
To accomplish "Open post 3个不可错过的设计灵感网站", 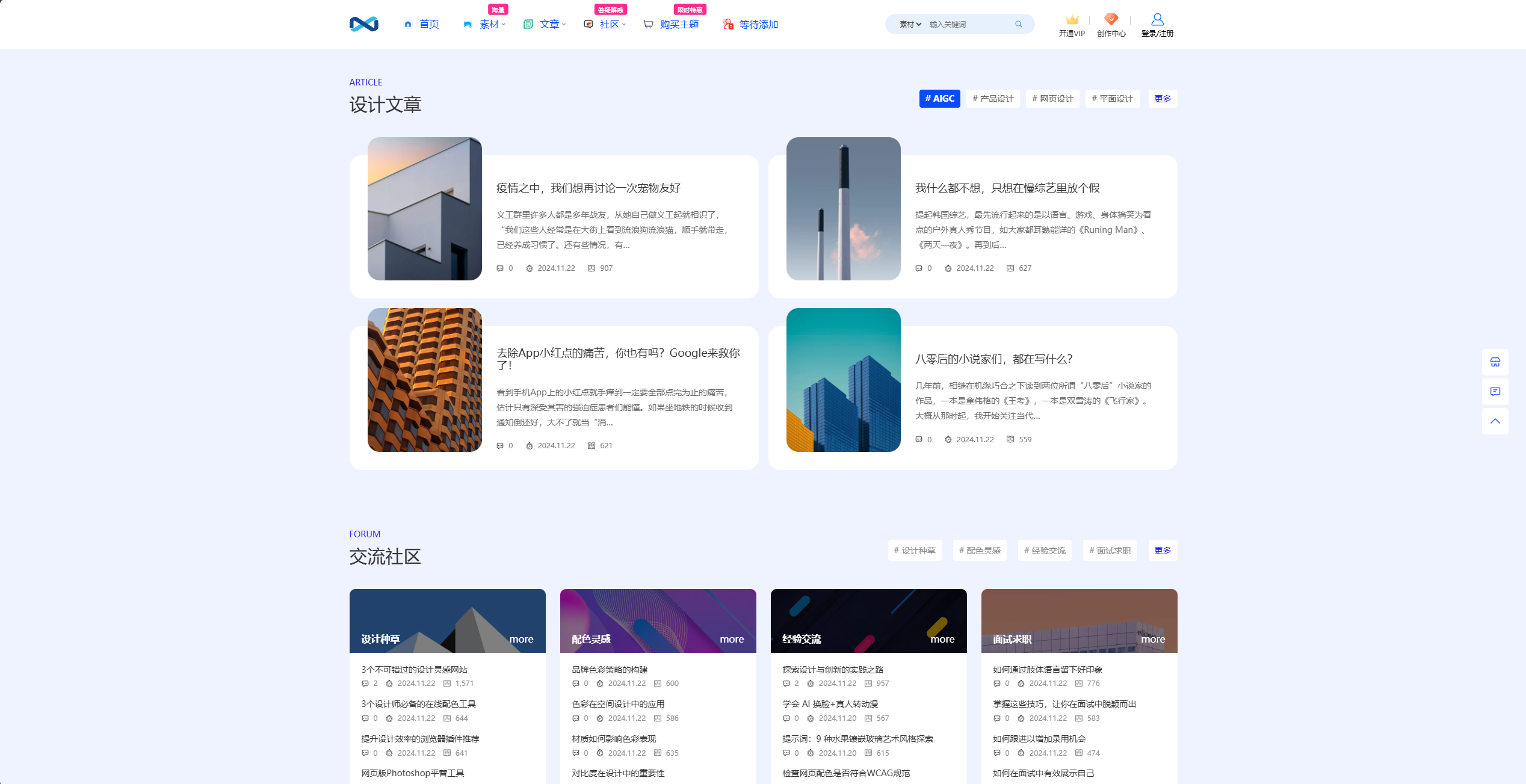I will pyautogui.click(x=414, y=670).
